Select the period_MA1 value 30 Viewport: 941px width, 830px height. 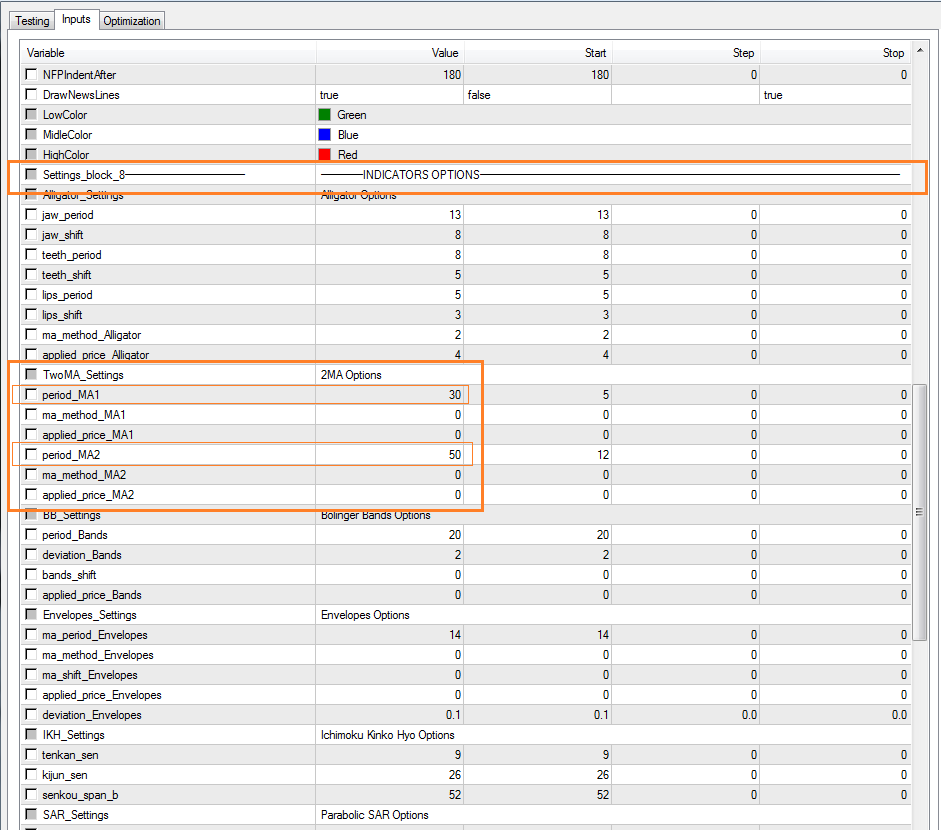click(x=455, y=395)
